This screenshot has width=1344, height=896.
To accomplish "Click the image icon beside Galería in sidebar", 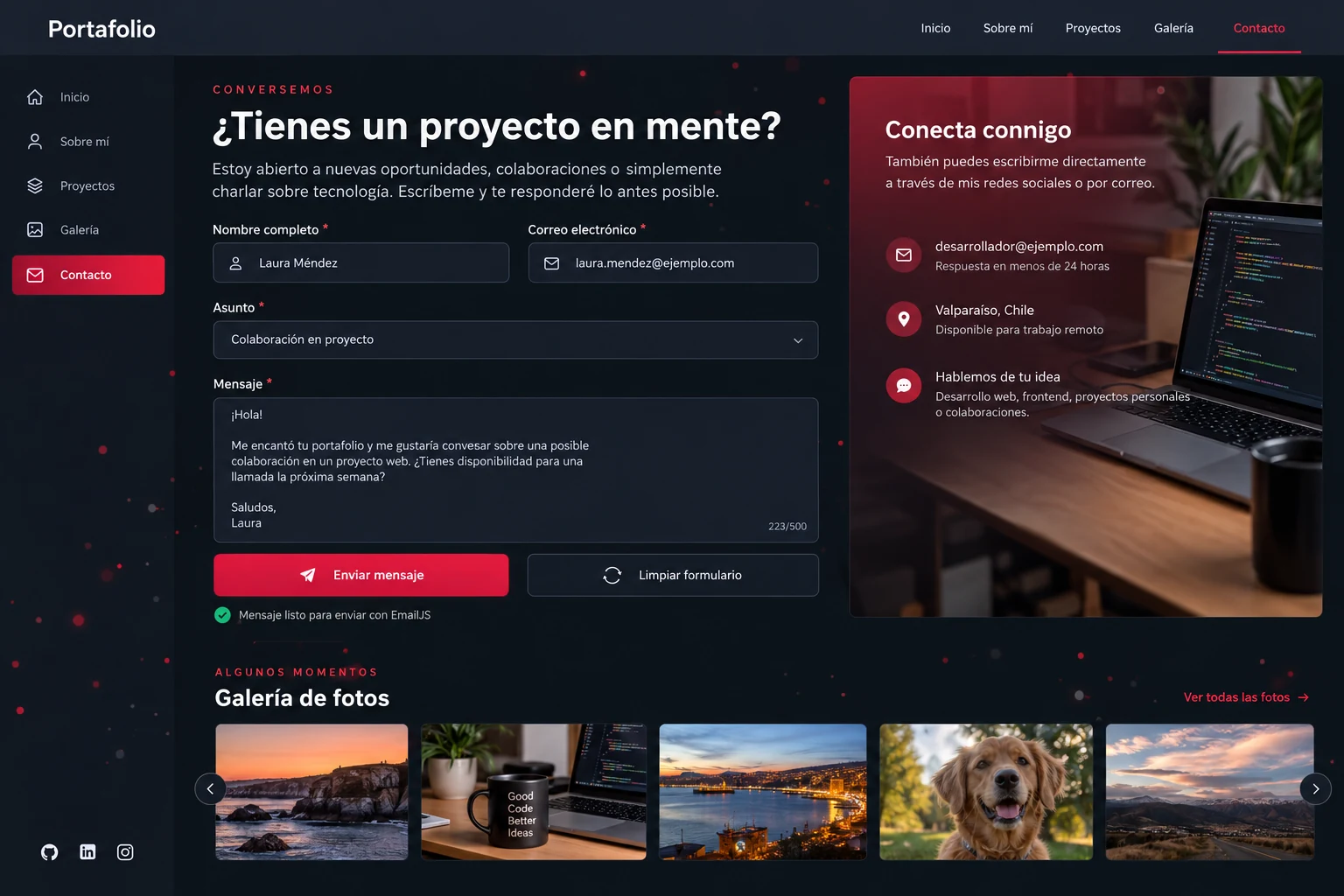I will (x=35, y=230).
